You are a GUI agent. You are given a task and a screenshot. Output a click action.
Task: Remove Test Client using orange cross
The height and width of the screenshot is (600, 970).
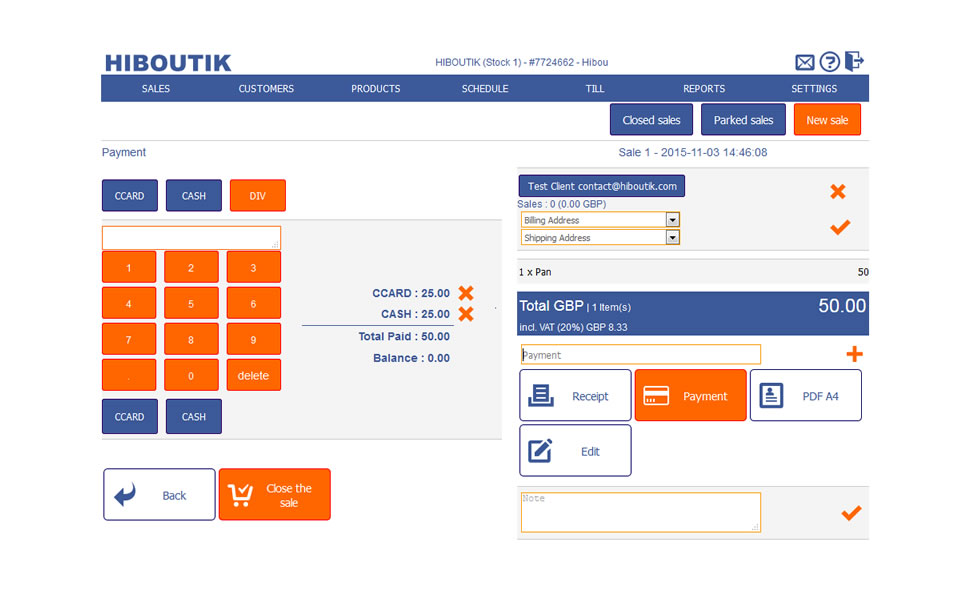tap(838, 191)
